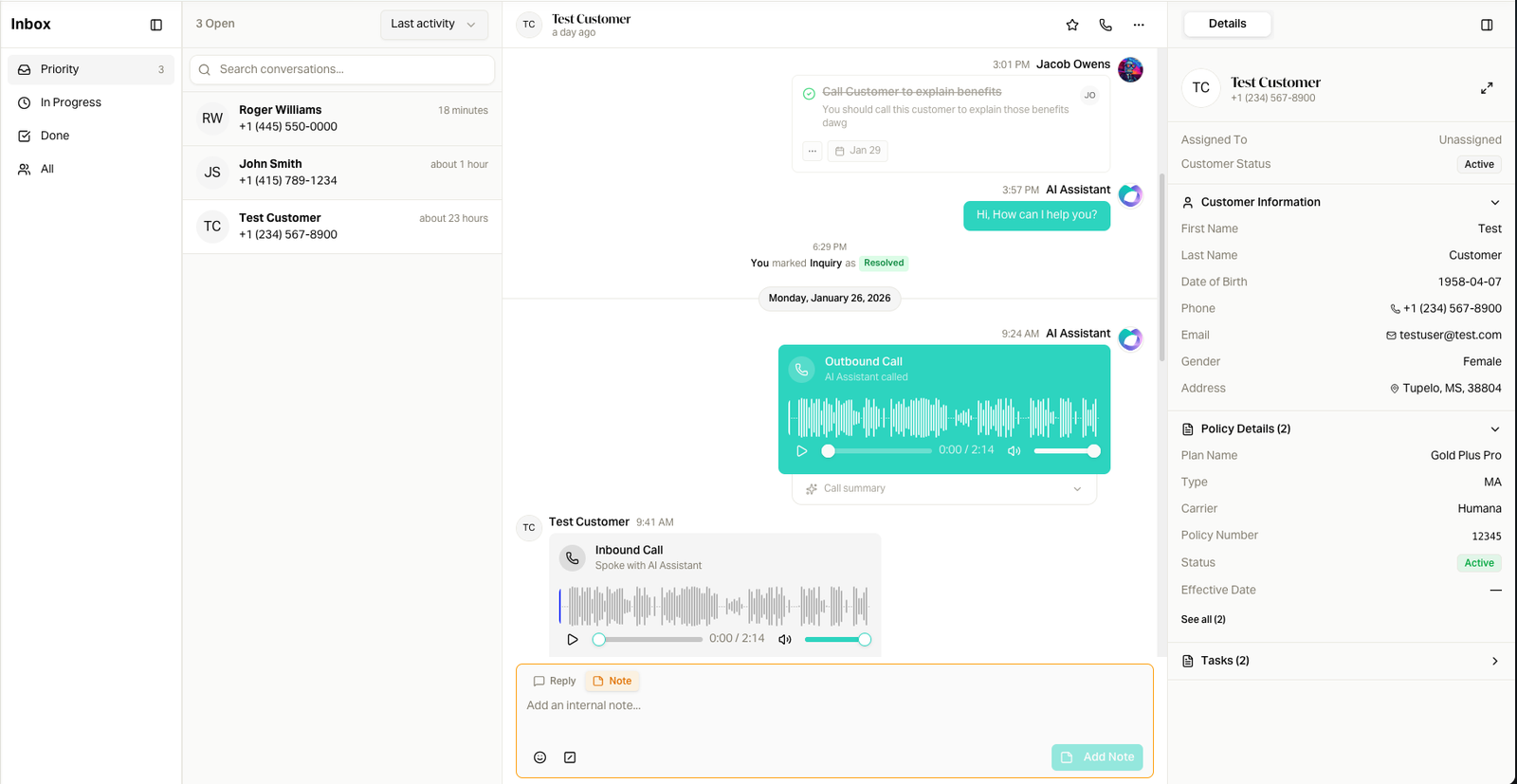Open the Details tab
Screen dimensions: 1517x784
pyautogui.click(x=1227, y=24)
